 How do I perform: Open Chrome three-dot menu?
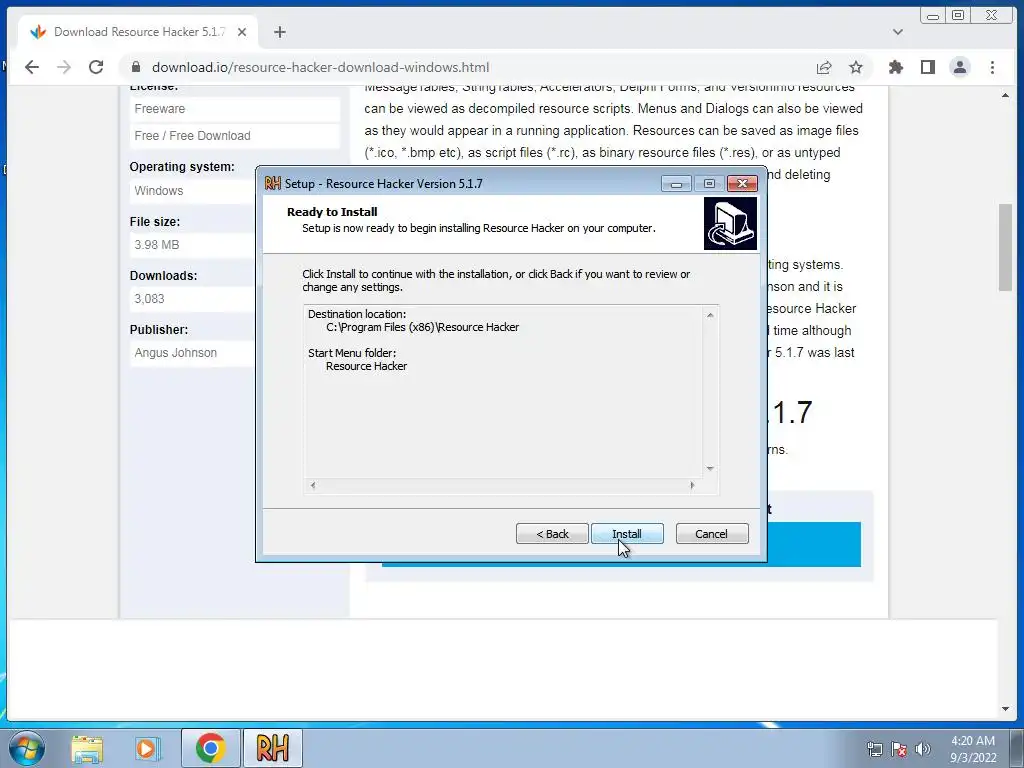point(992,67)
